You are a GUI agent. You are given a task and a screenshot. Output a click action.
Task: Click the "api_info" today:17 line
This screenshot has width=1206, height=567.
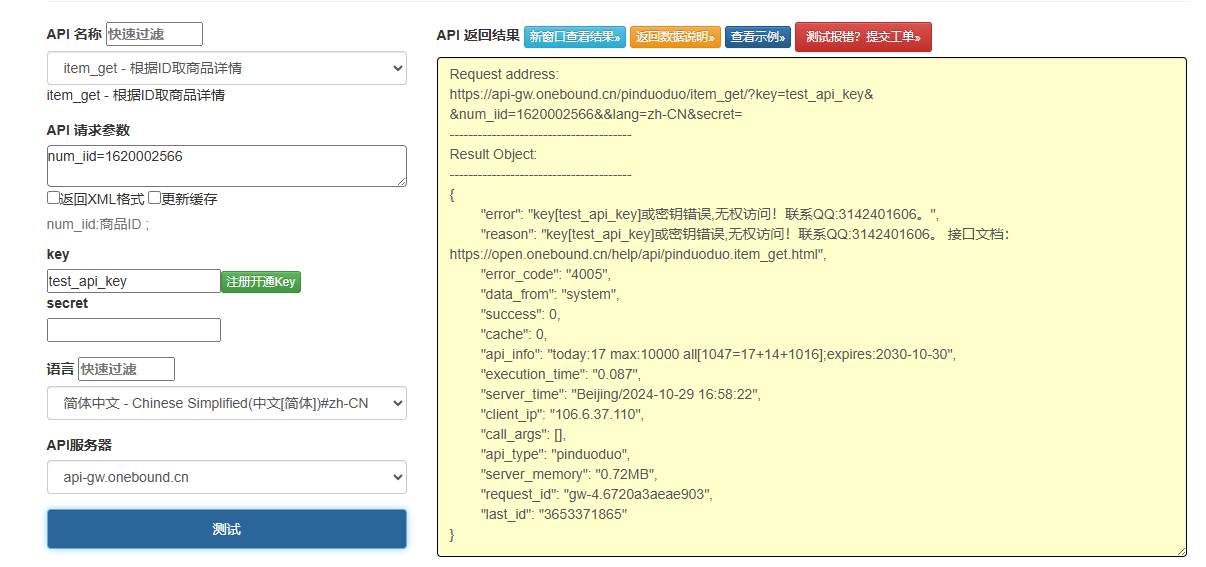720,354
